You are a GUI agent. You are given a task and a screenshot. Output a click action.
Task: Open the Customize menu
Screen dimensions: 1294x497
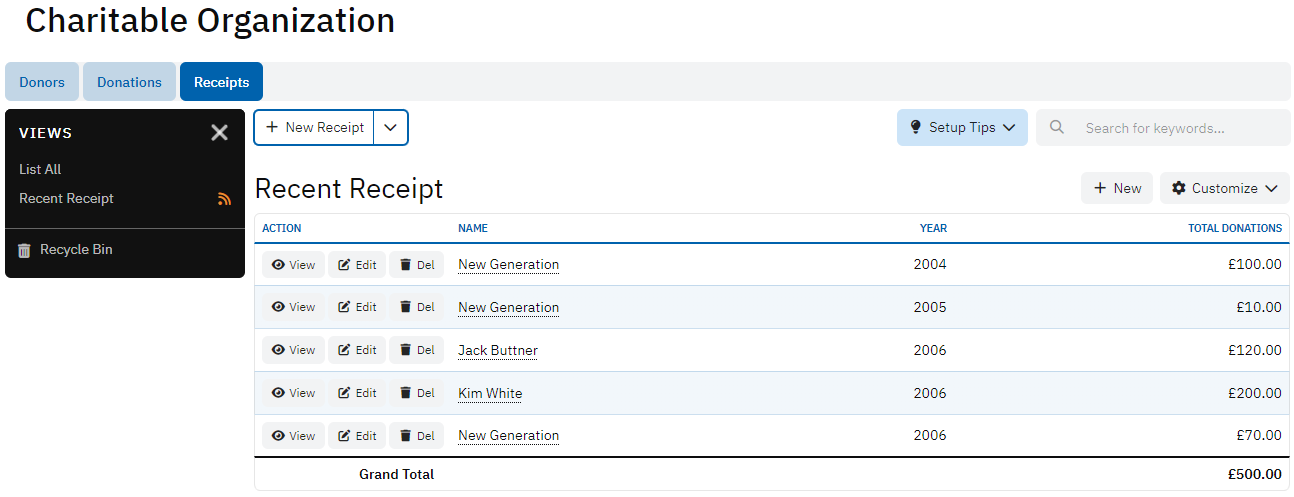coord(1224,188)
